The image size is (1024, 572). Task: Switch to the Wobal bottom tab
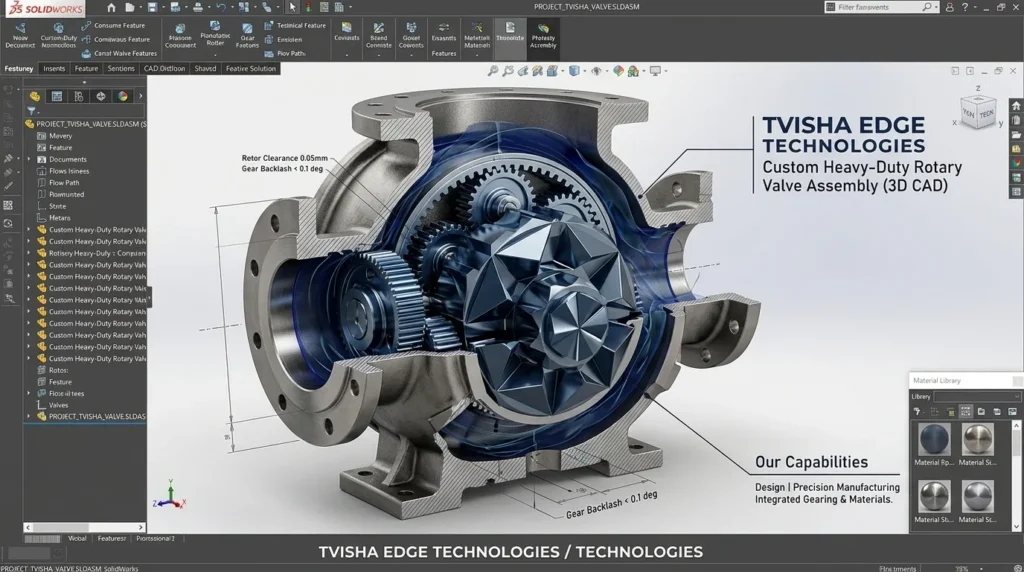click(77, 539)
